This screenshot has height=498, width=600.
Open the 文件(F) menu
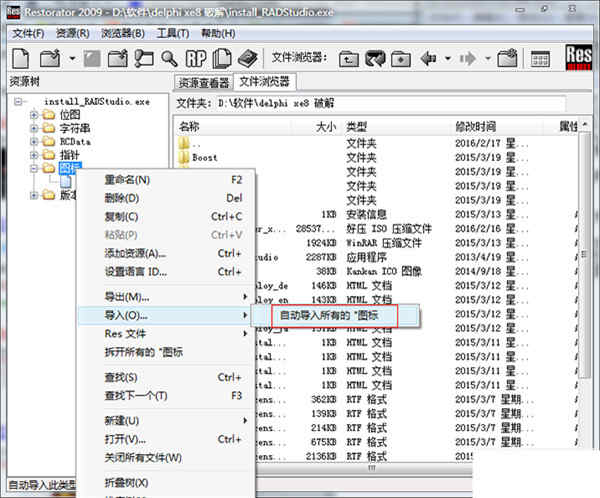28,34
